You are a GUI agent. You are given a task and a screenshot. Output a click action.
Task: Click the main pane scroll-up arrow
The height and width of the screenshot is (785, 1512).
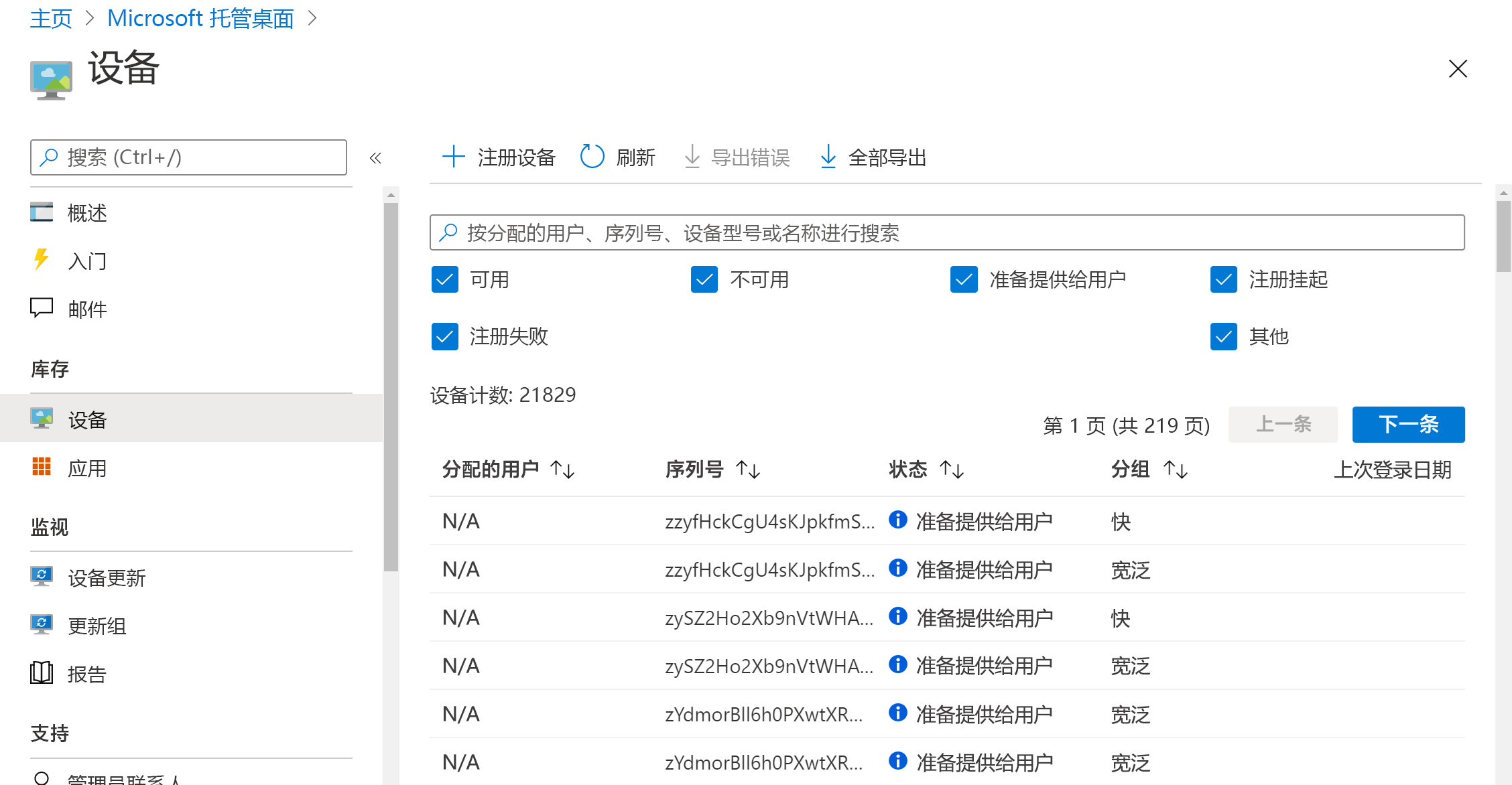1504,193
